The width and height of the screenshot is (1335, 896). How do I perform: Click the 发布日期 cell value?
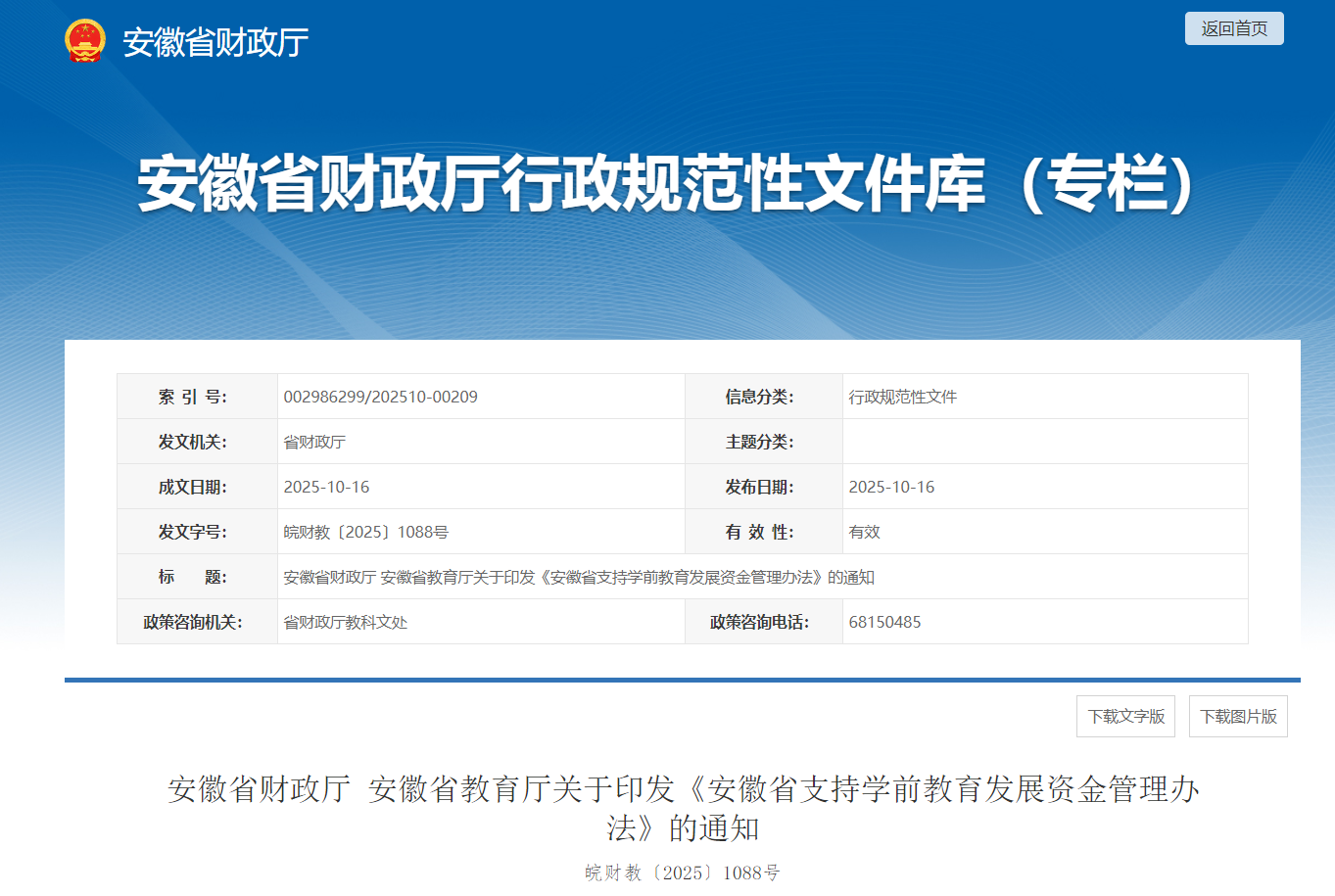pyautogui.click(x=891, y=486)
